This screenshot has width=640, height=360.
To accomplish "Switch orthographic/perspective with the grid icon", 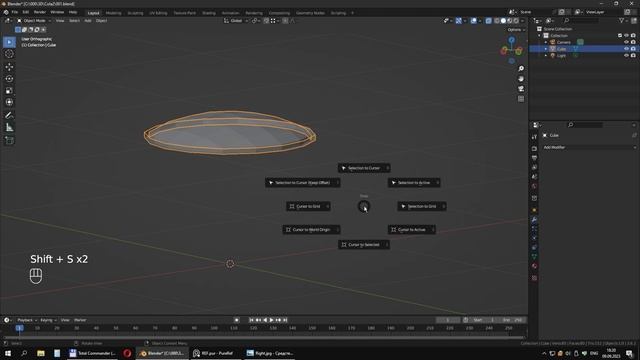I will point(521,99).
